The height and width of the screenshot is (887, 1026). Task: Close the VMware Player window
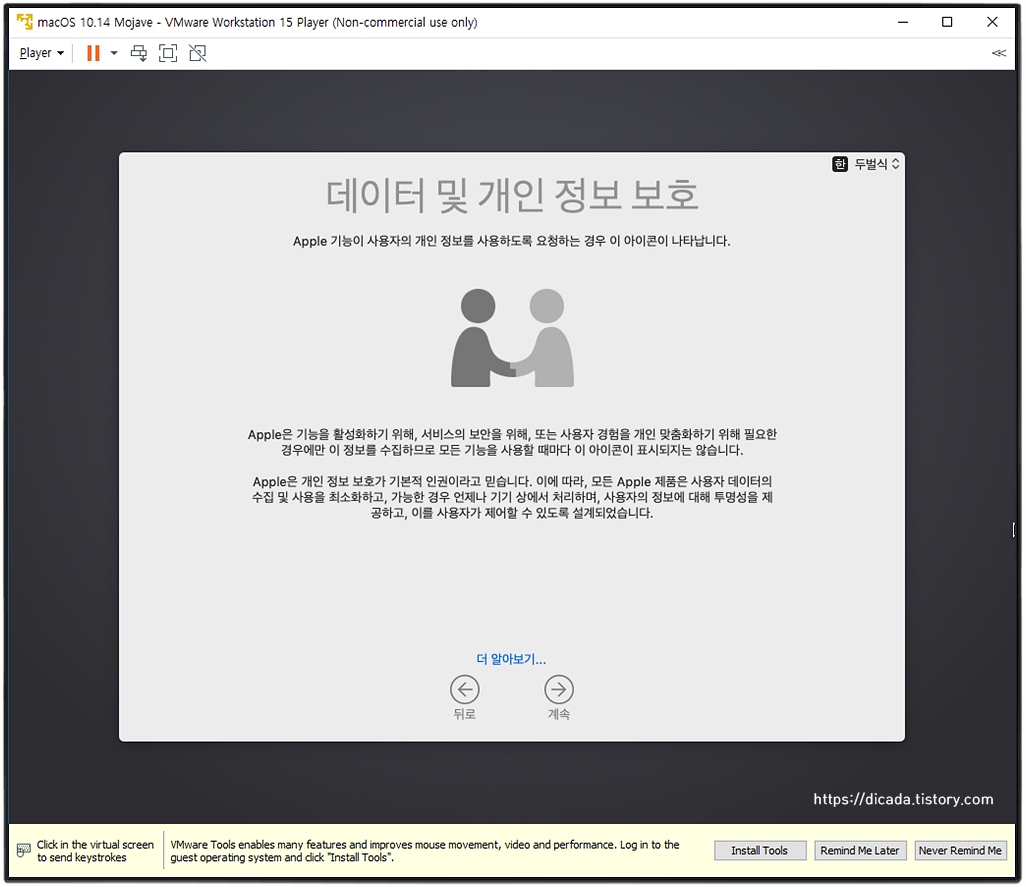click(x=992, y=22)
